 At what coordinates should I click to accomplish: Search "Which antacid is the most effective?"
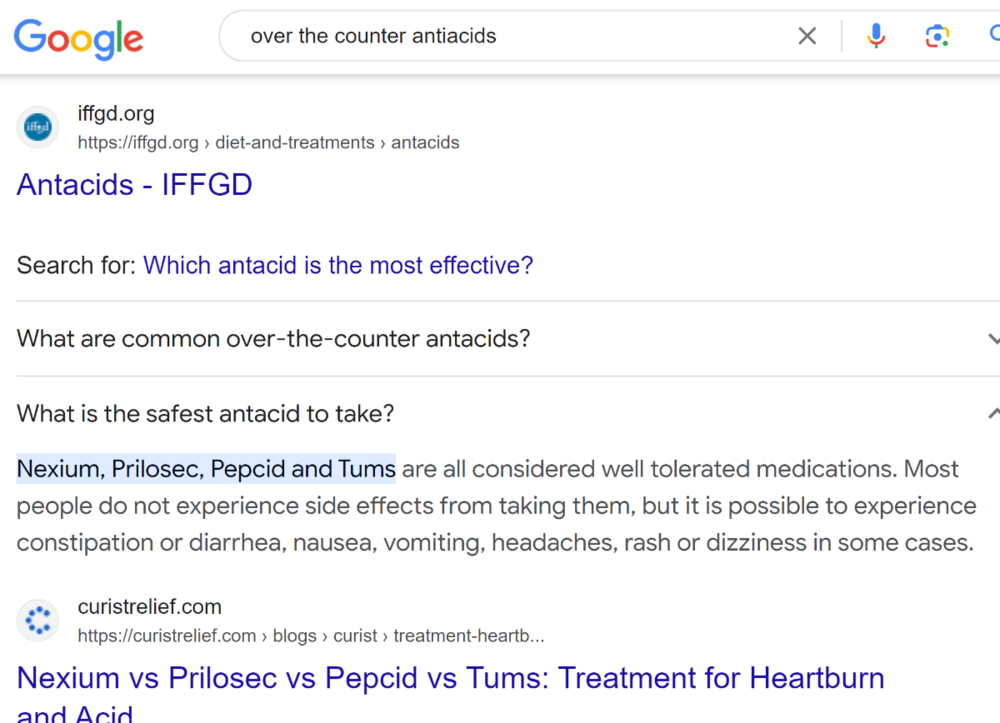pyautogui.click(x=338, y=266)
